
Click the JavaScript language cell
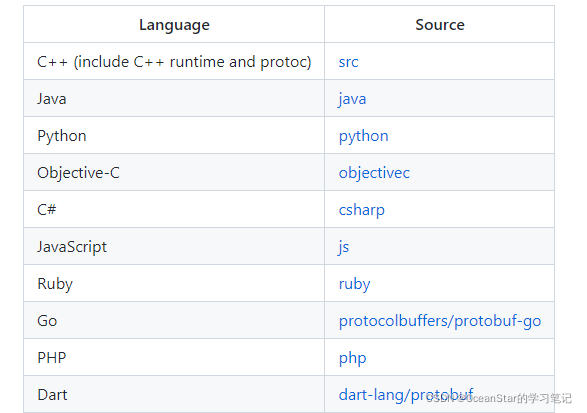[x=174, y=246]
